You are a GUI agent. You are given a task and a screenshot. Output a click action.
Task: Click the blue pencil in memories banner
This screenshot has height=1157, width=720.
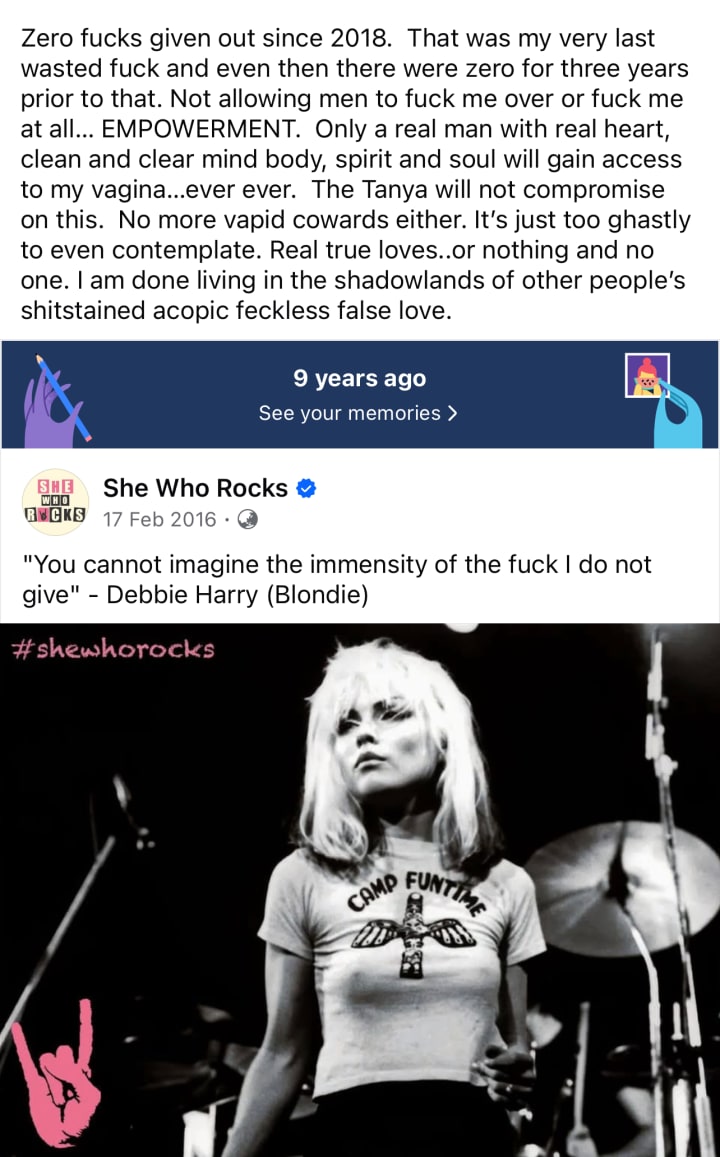[x=63, y=398]
